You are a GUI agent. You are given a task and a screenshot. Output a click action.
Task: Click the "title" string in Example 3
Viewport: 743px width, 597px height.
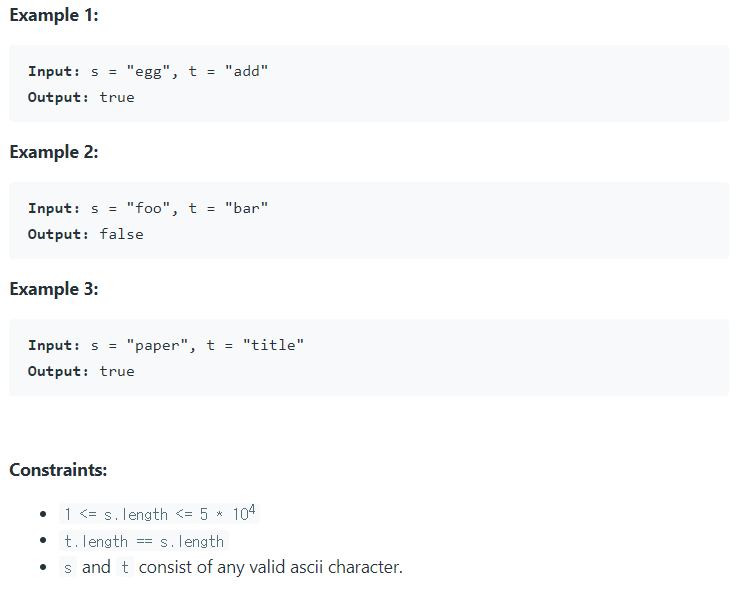tap(273, 345)
